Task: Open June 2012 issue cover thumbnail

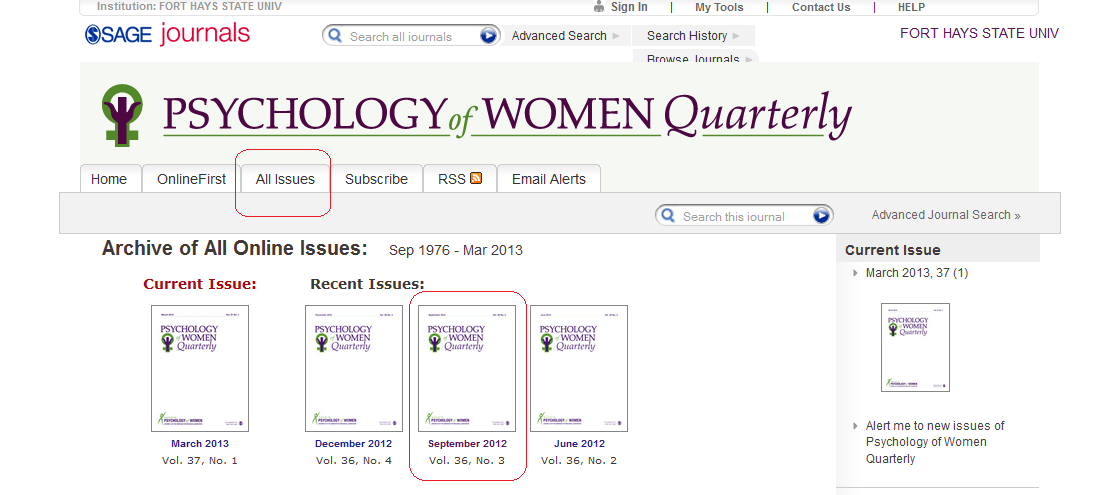Action: 579,368
